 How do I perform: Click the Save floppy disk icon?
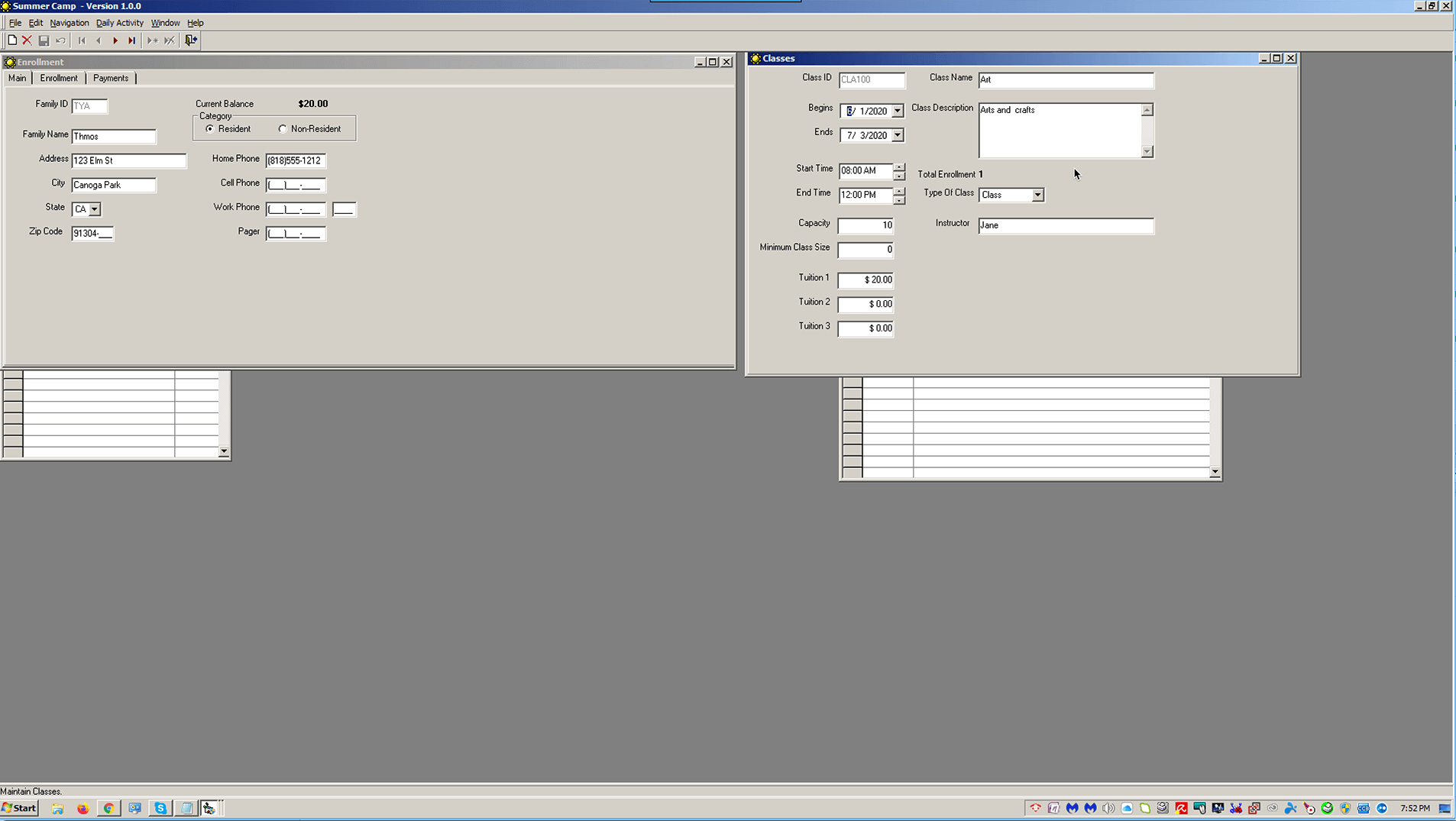[x=44, y=40]
